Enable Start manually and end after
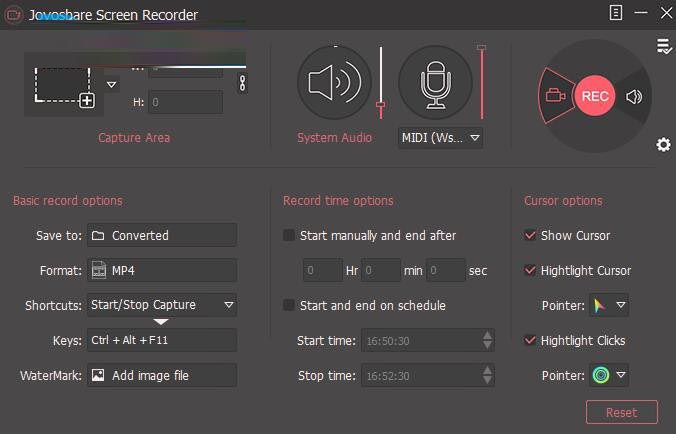This screenshot has height=434, width=676. (x=288, y=235)
